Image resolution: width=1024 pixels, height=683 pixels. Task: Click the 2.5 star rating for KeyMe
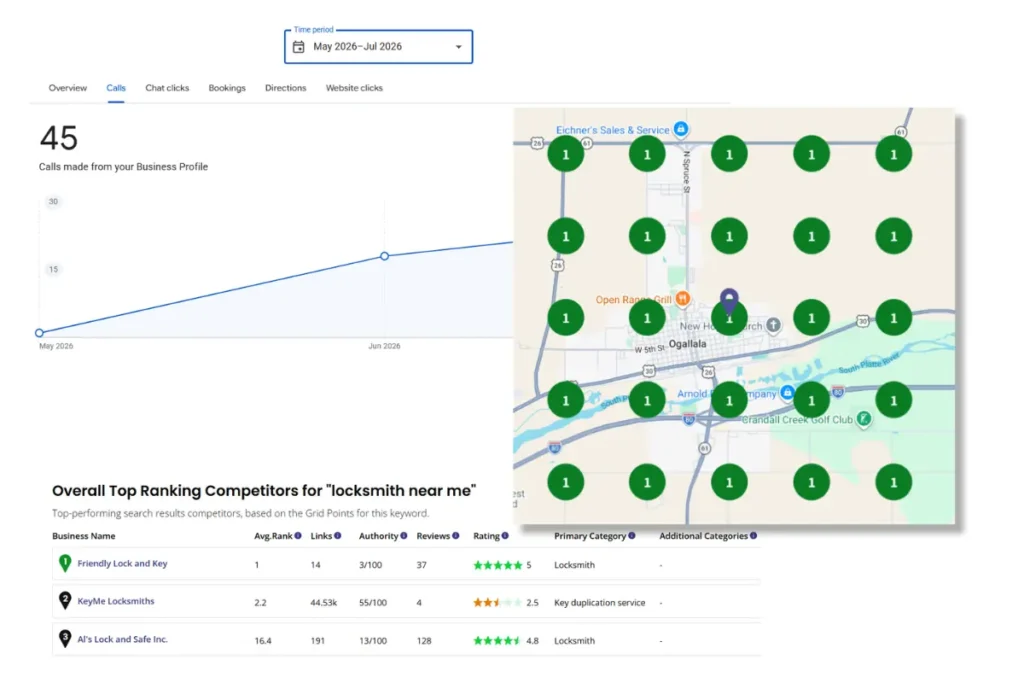click(498, 603)
